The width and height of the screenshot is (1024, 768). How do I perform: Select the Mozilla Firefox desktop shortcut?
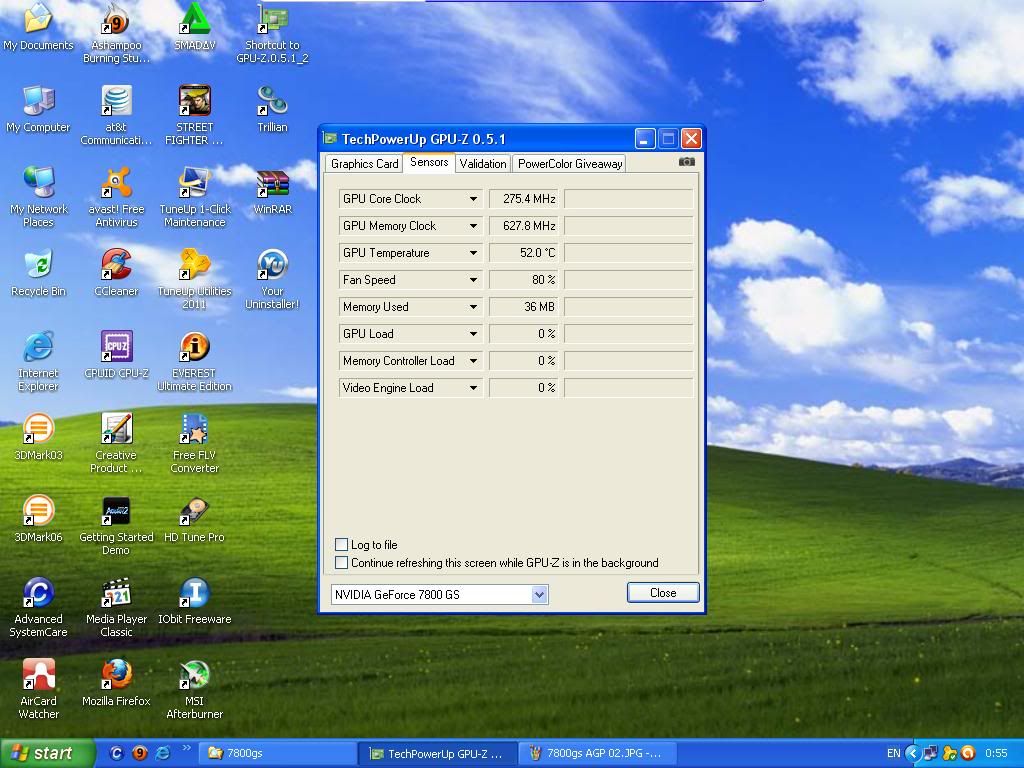point(116,684)
